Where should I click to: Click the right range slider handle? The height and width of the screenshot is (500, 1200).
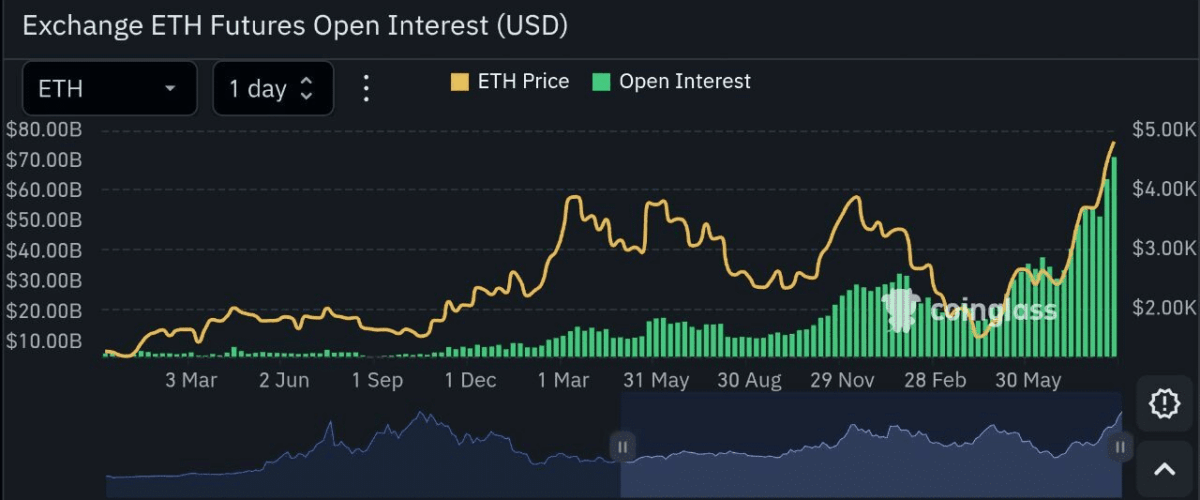point(1120,447)
